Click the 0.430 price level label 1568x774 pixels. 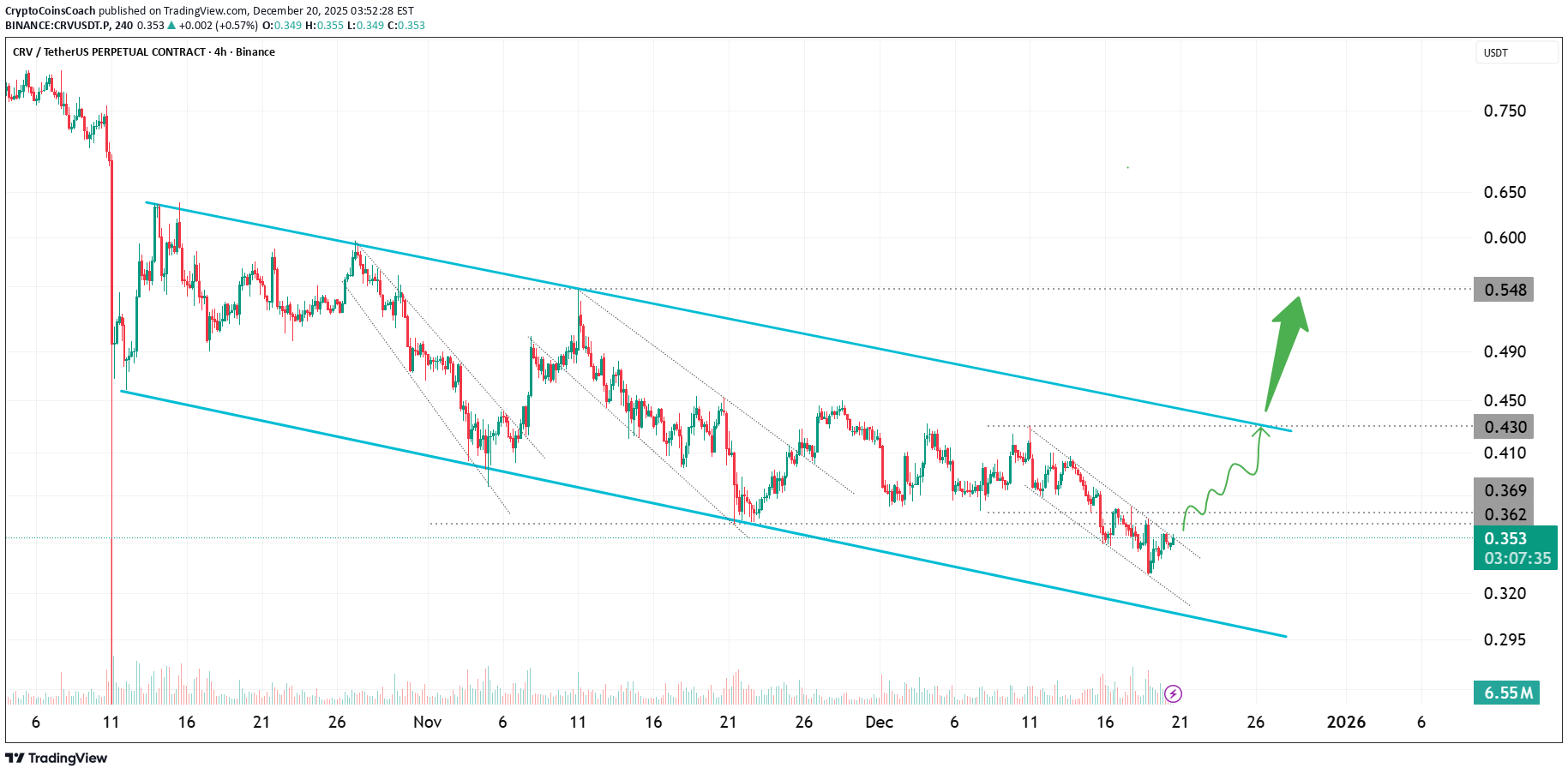1504,427
